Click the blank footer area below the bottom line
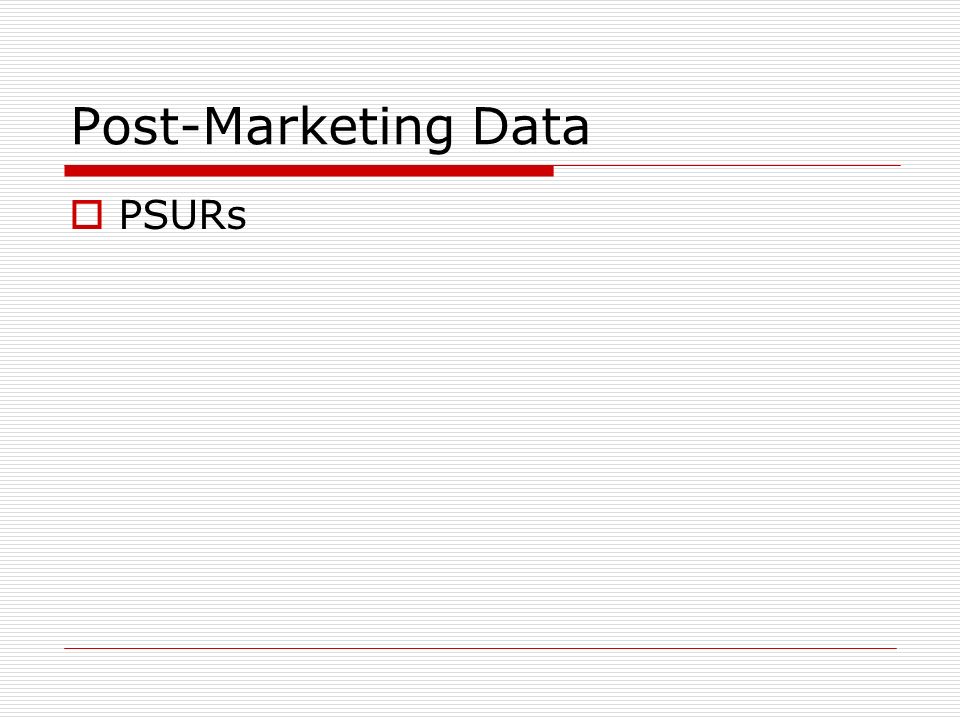This screenshot has width=960, height=720. coord(481,684)
